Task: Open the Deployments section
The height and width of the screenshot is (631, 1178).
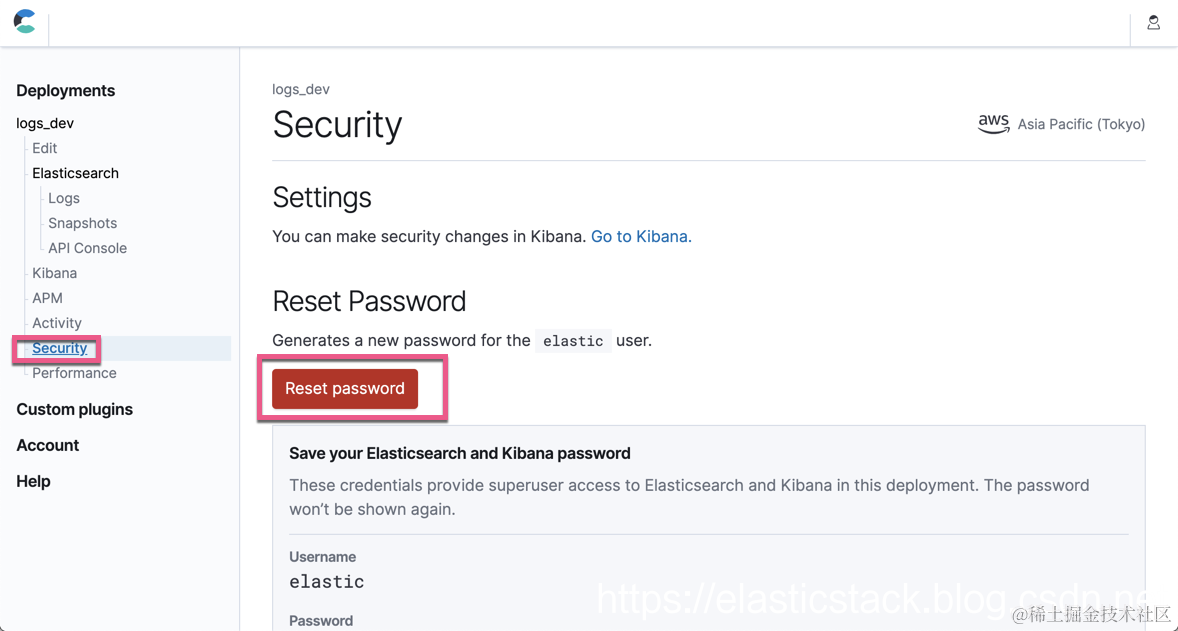Action: pyautogui.click(x=65, y=90)
